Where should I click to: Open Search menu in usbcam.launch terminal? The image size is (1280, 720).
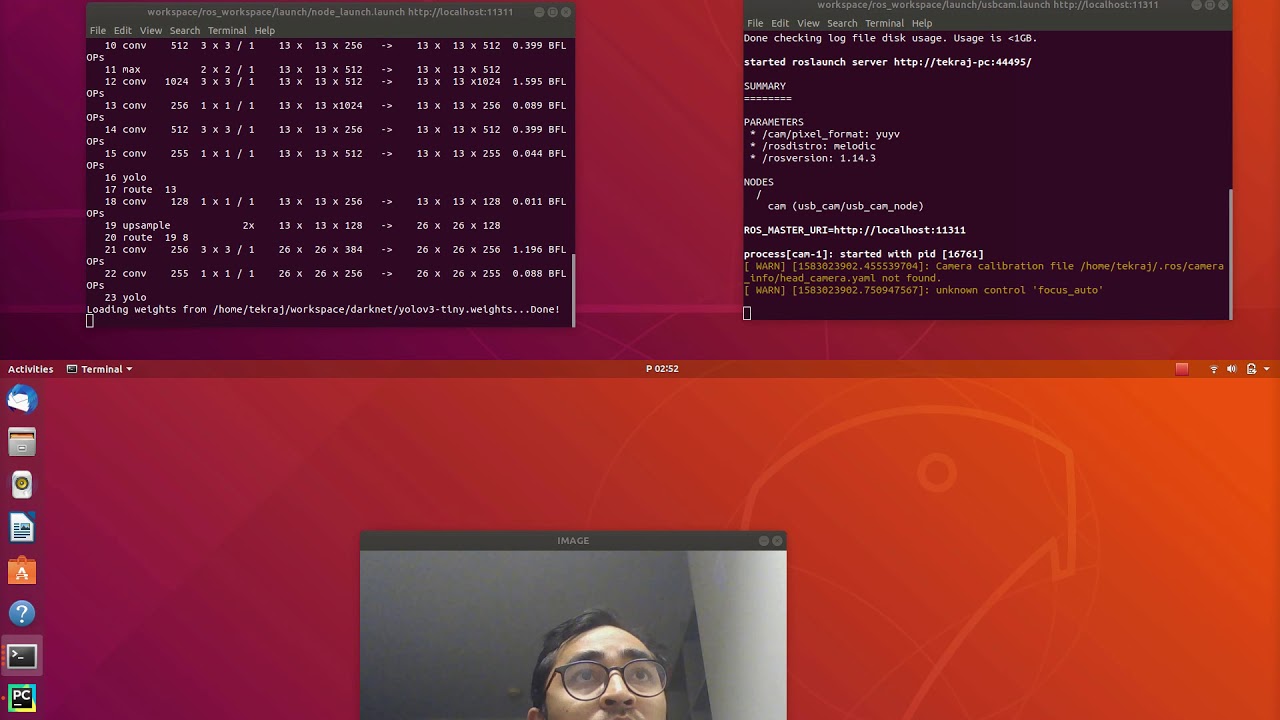pos(842,23)
